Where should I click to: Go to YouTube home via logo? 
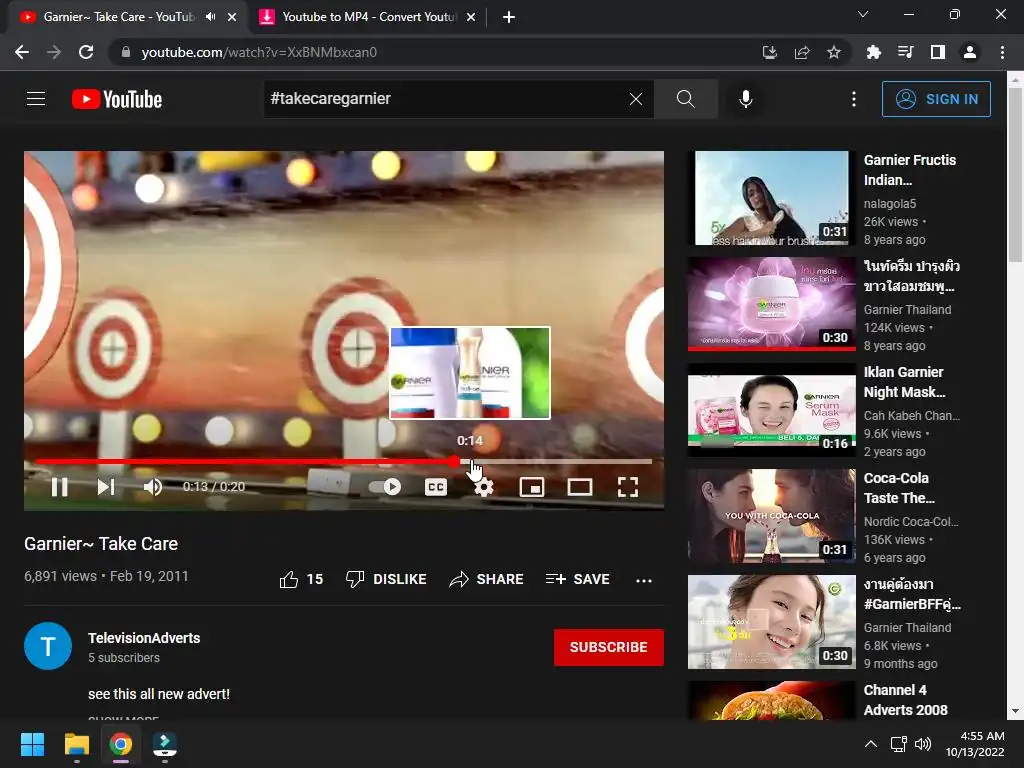click(x=117, y=99)
